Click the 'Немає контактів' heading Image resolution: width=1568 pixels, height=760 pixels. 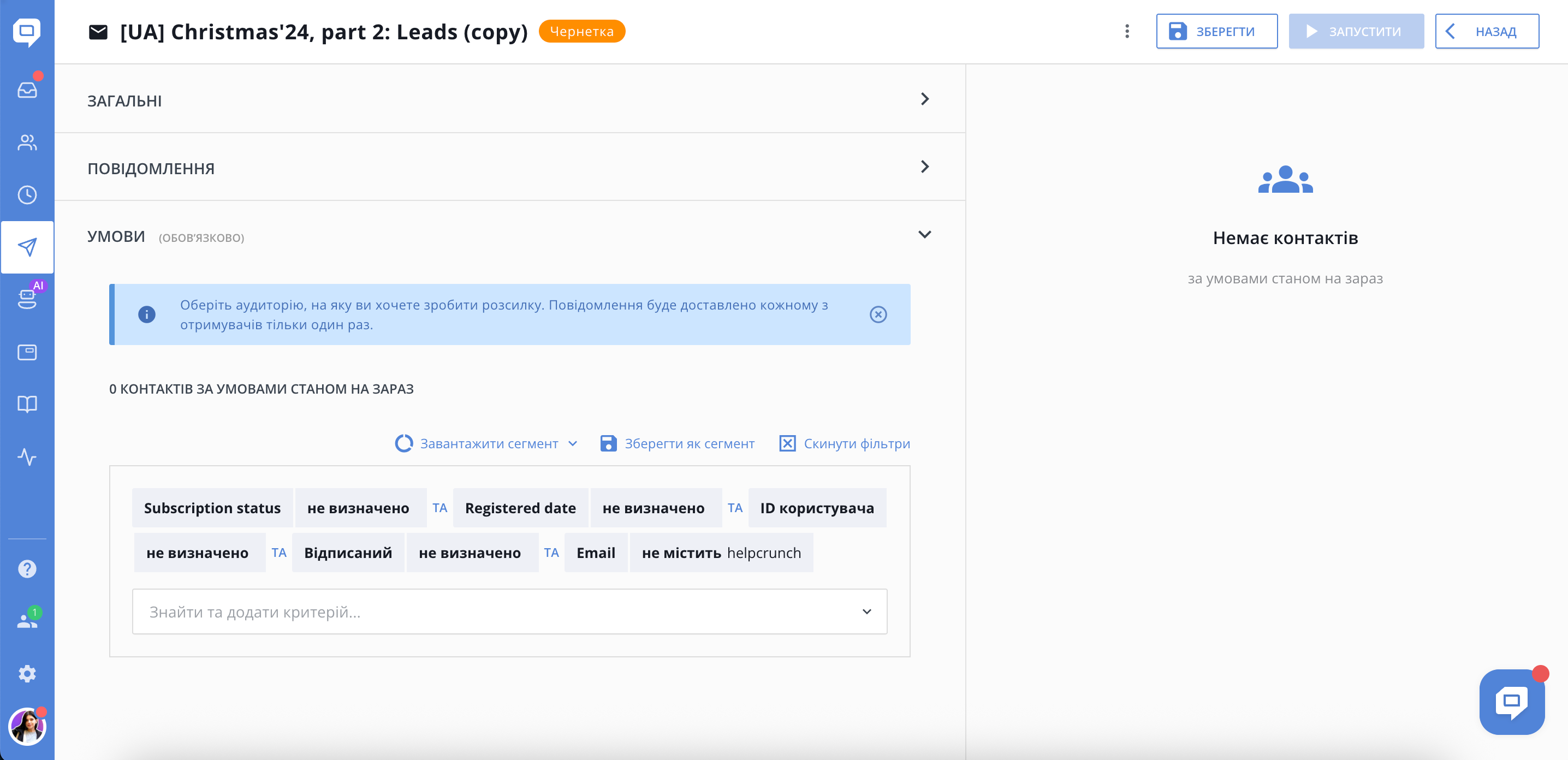(1285, 238)
